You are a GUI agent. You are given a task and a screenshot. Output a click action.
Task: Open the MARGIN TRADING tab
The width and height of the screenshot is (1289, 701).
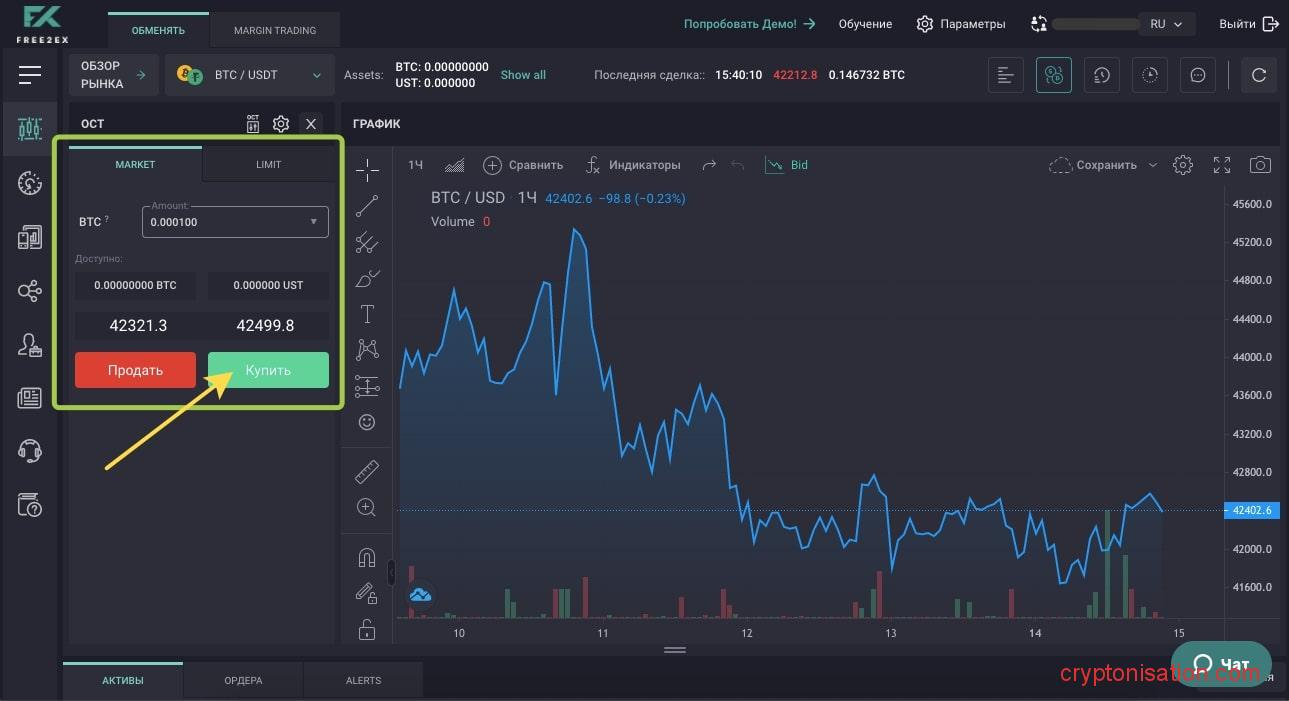pos(275,30)
